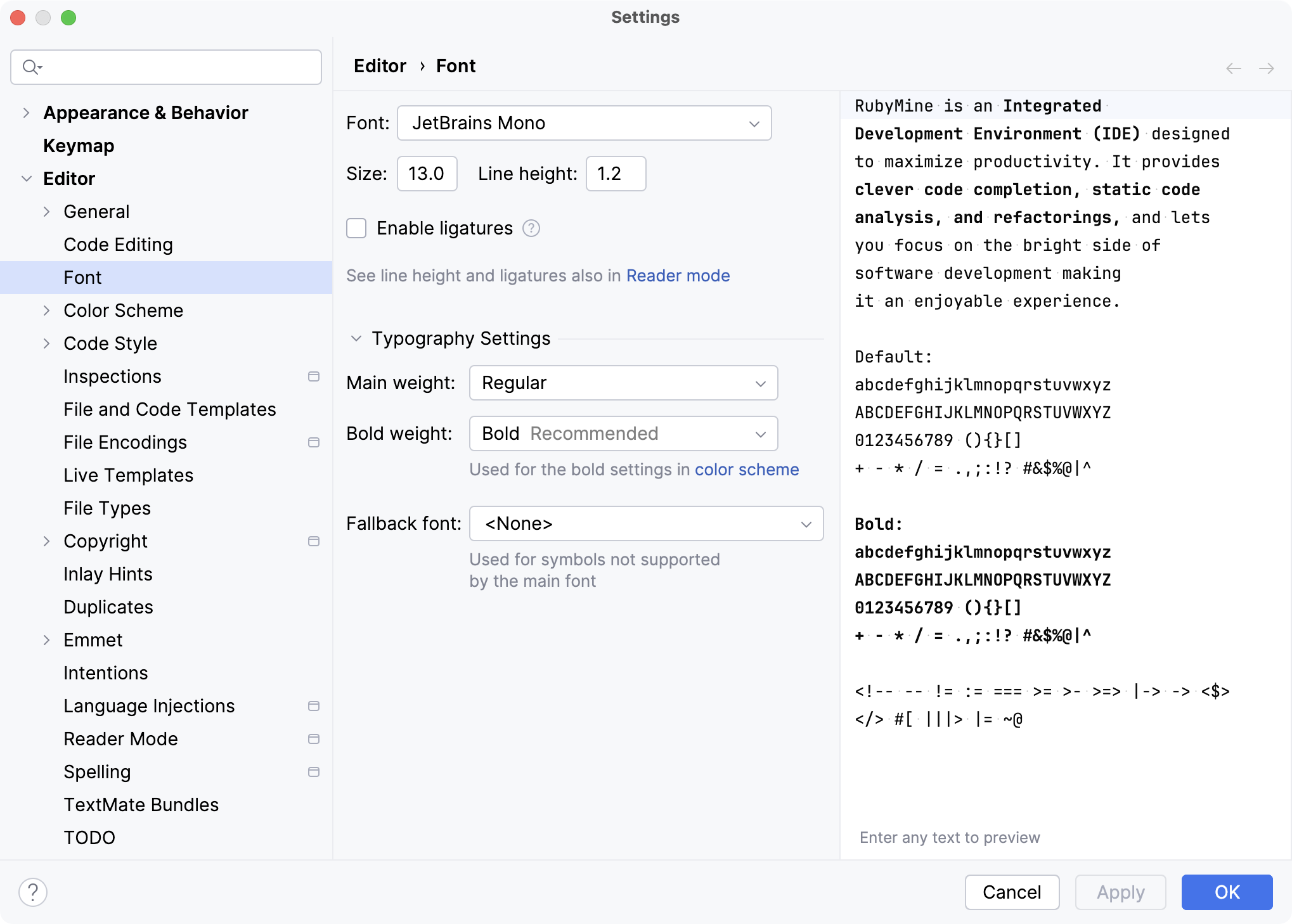
Task: Select Live Templates in the sidebar
Action: click(x=128, y=475)
